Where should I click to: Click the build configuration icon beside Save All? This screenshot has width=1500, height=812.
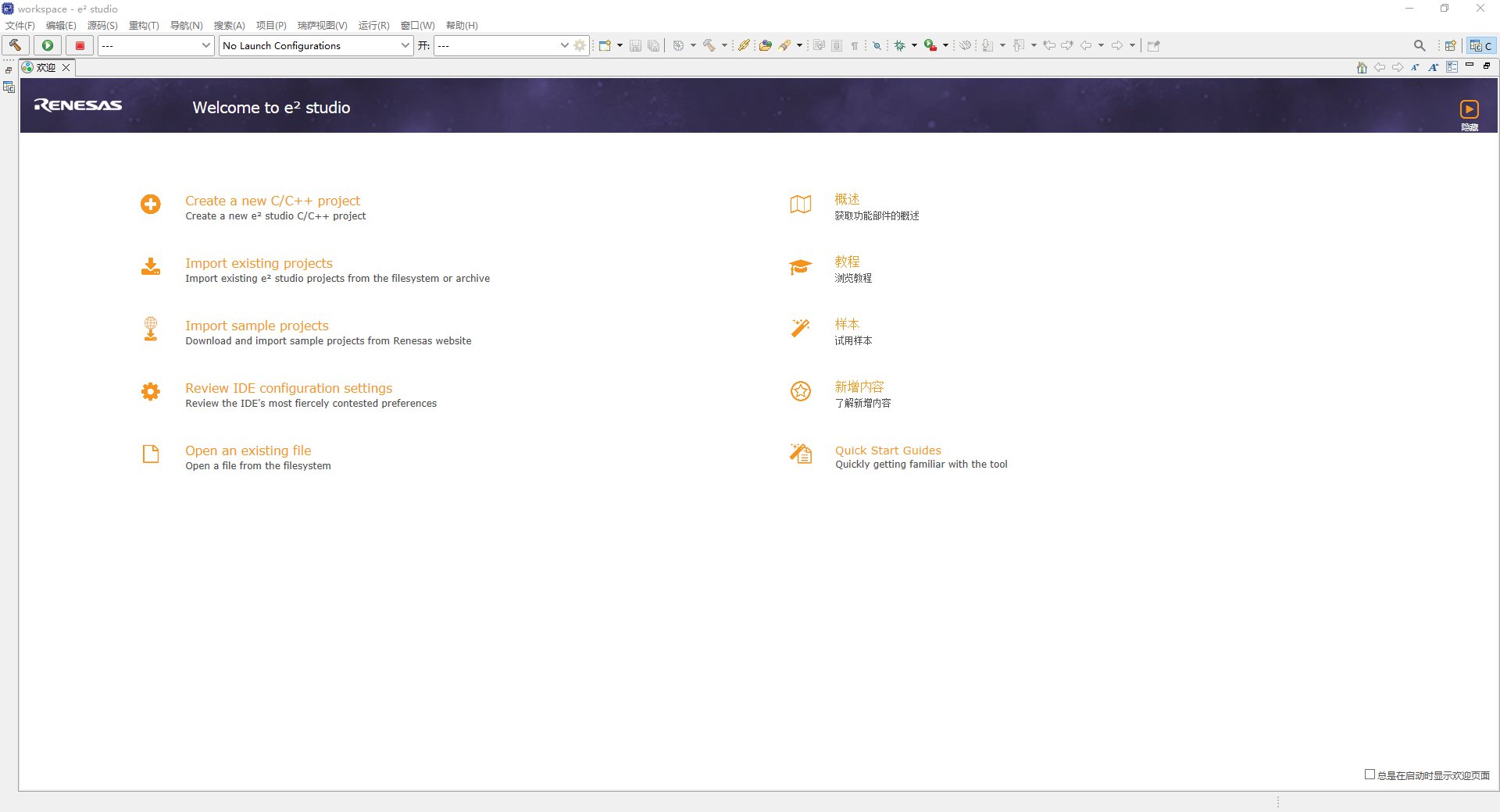(678, 45)
